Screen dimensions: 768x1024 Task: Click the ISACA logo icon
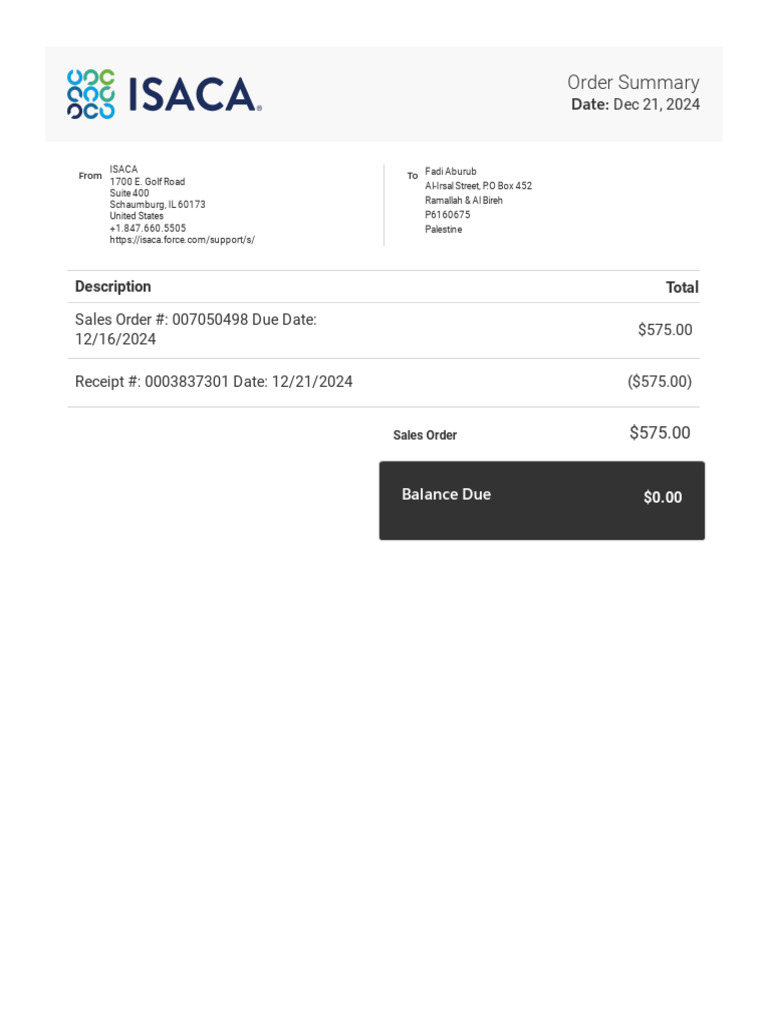point(91,94)
